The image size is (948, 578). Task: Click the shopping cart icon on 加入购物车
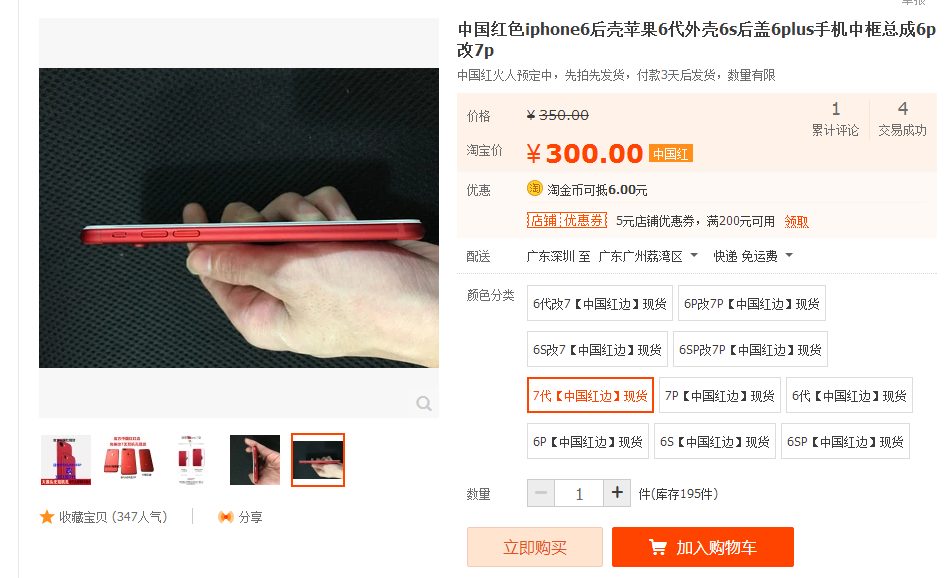tap(658, 547)
